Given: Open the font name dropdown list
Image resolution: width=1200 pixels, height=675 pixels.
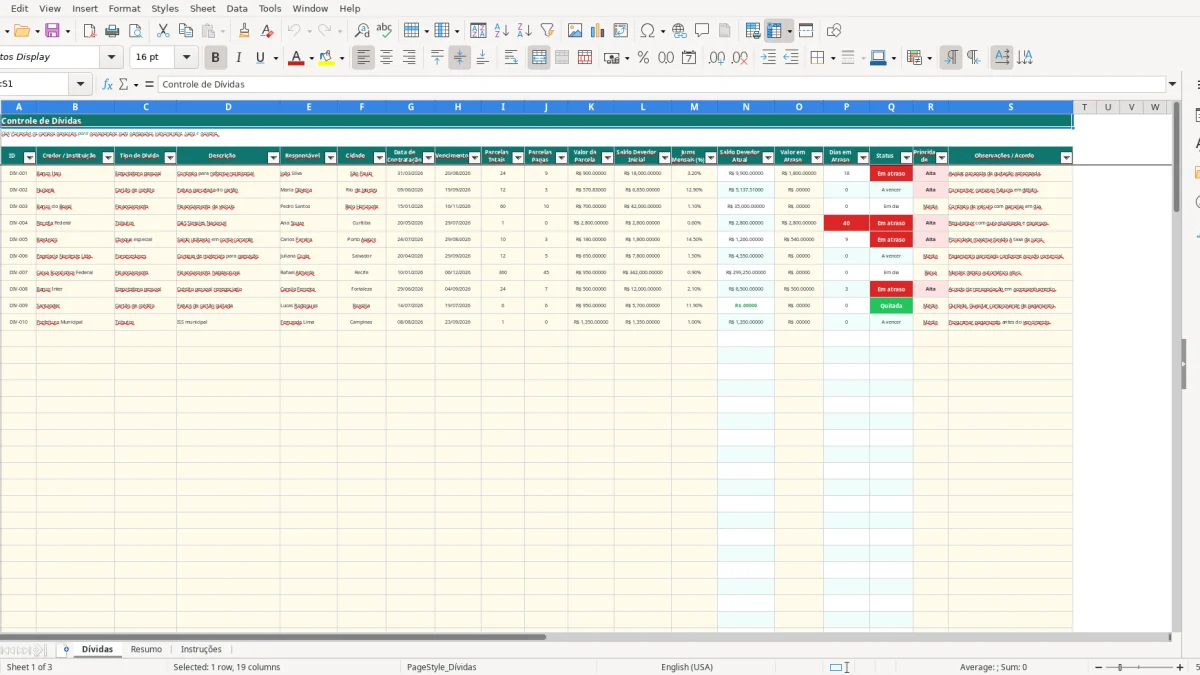Looking at the screenshot, I should click(x=112, y=58).
